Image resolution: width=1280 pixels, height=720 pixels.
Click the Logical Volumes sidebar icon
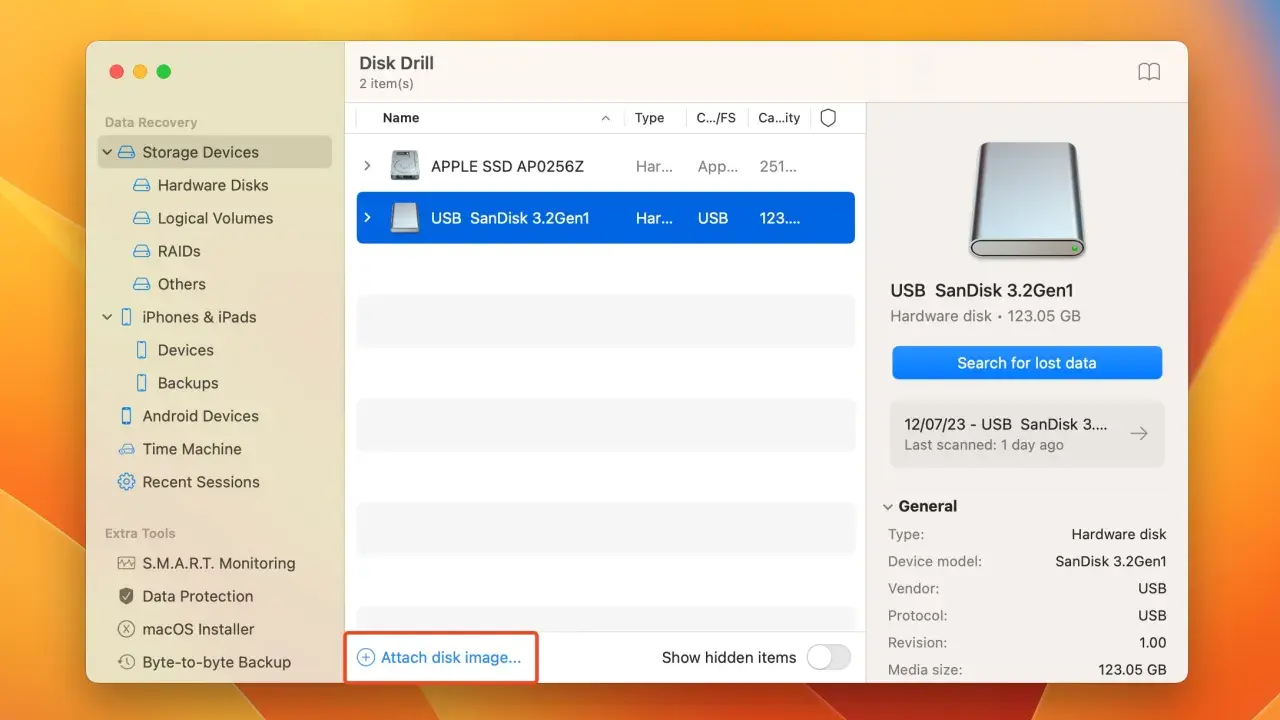pos(141,218)
